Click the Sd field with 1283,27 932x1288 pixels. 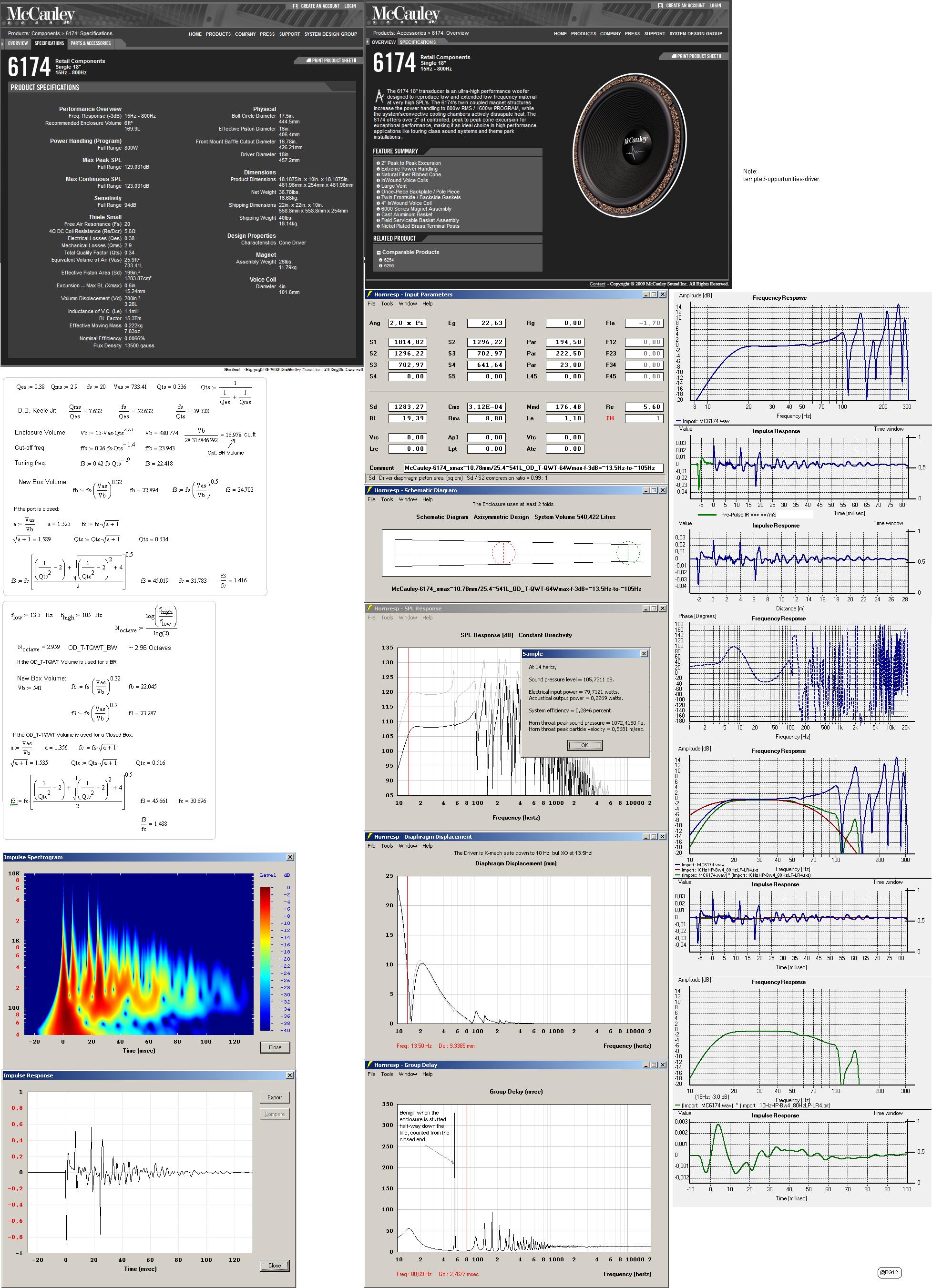tap(408, 407)
